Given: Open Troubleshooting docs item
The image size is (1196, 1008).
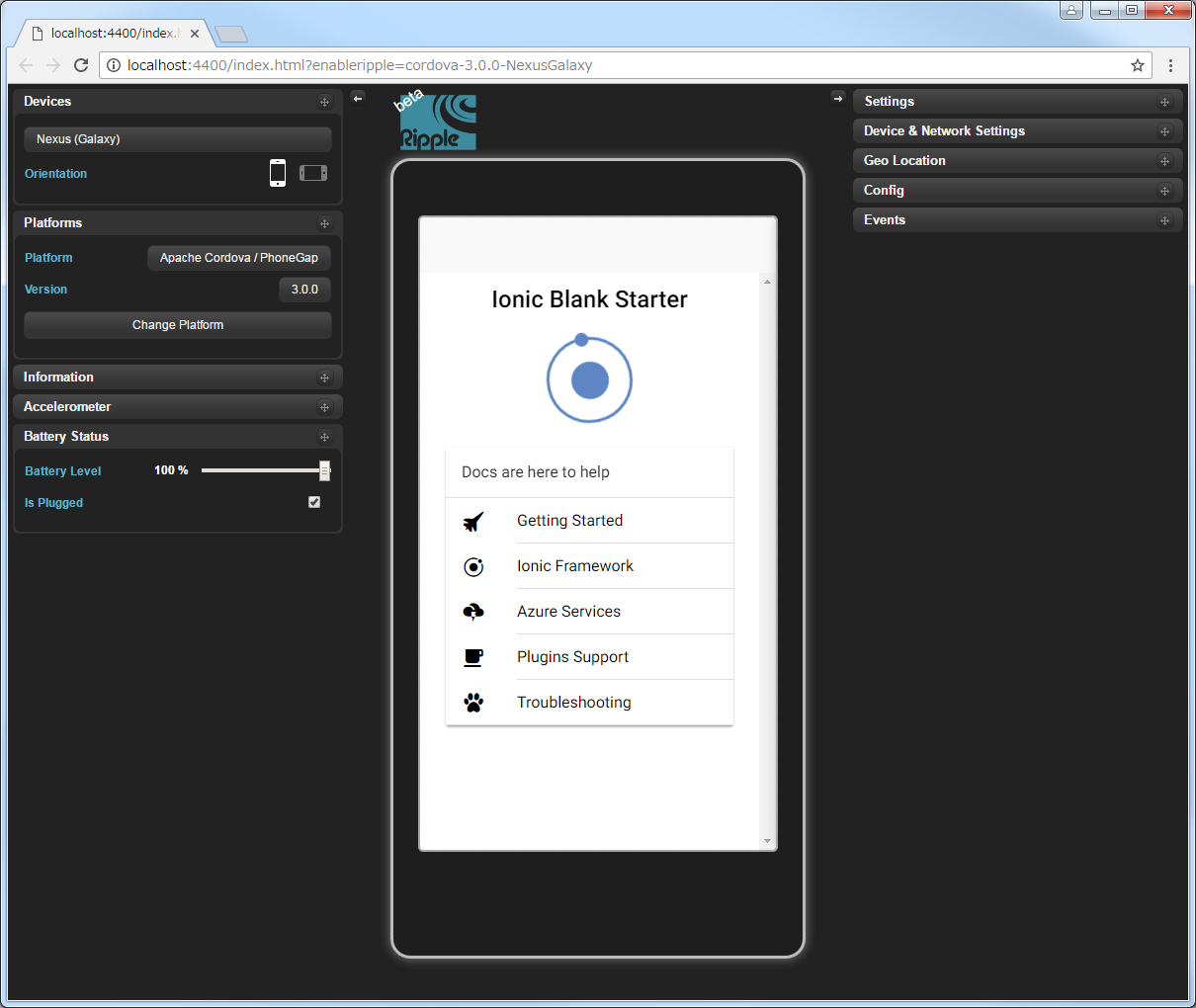Looking at the screenshot, I should (x=589, y=703).
